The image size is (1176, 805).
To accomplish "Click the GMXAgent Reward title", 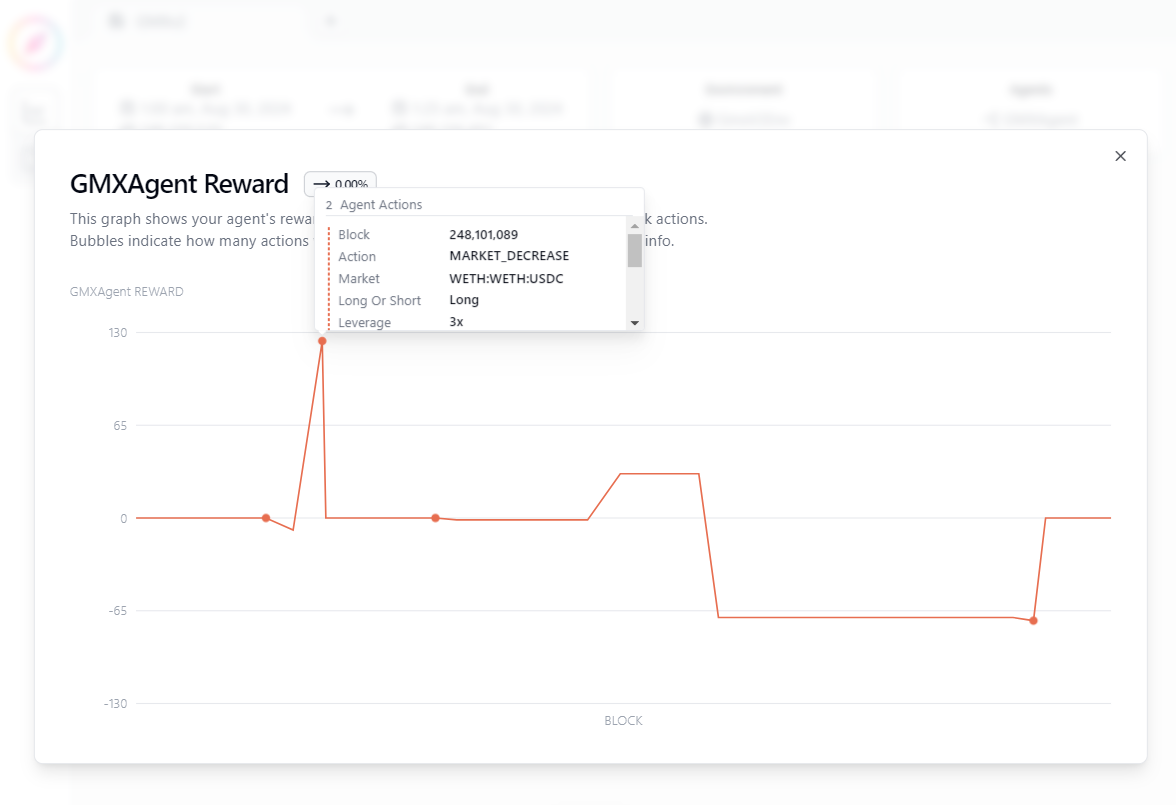I will tap(179, 184).
